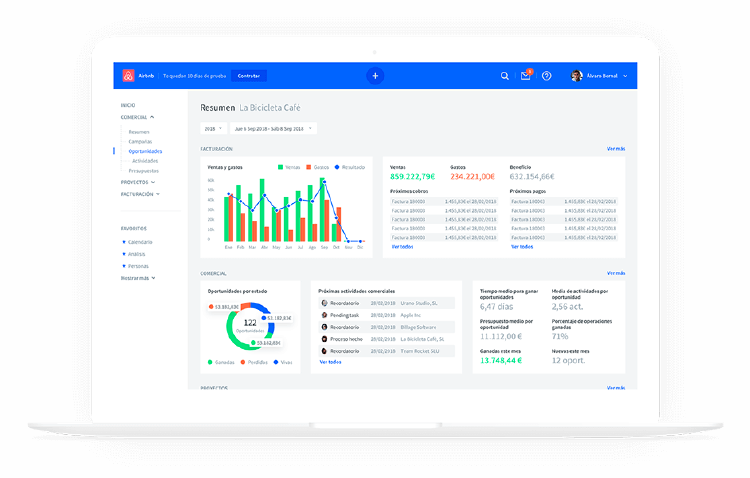This screenshot has width=750, height=478.
Task: Open the 2018 year dropdown
Action: pyautogui.click(x=213, y=128)
